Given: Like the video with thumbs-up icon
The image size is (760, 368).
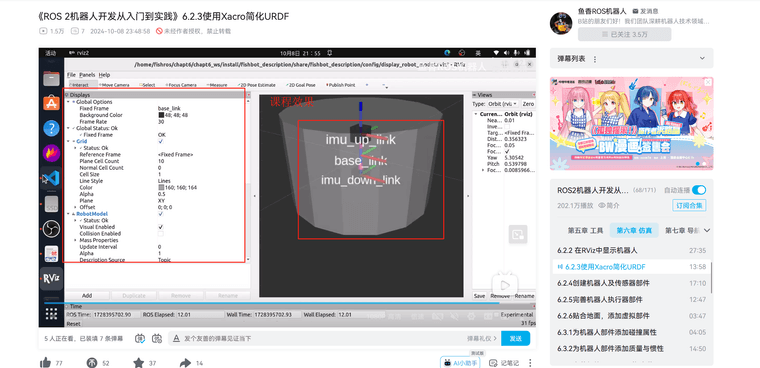Looking at the screenshot, I should coord(46,362).
